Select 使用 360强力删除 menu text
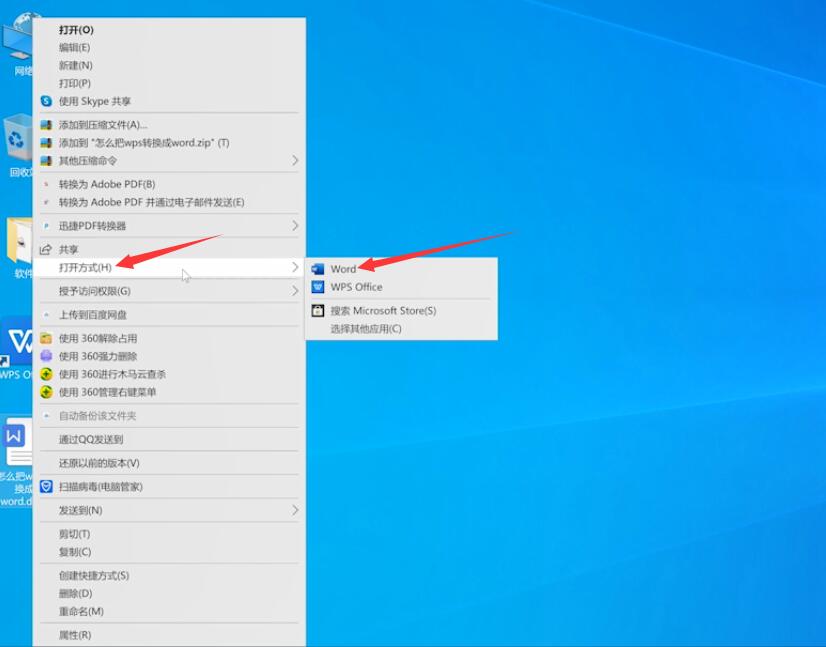 98,356
